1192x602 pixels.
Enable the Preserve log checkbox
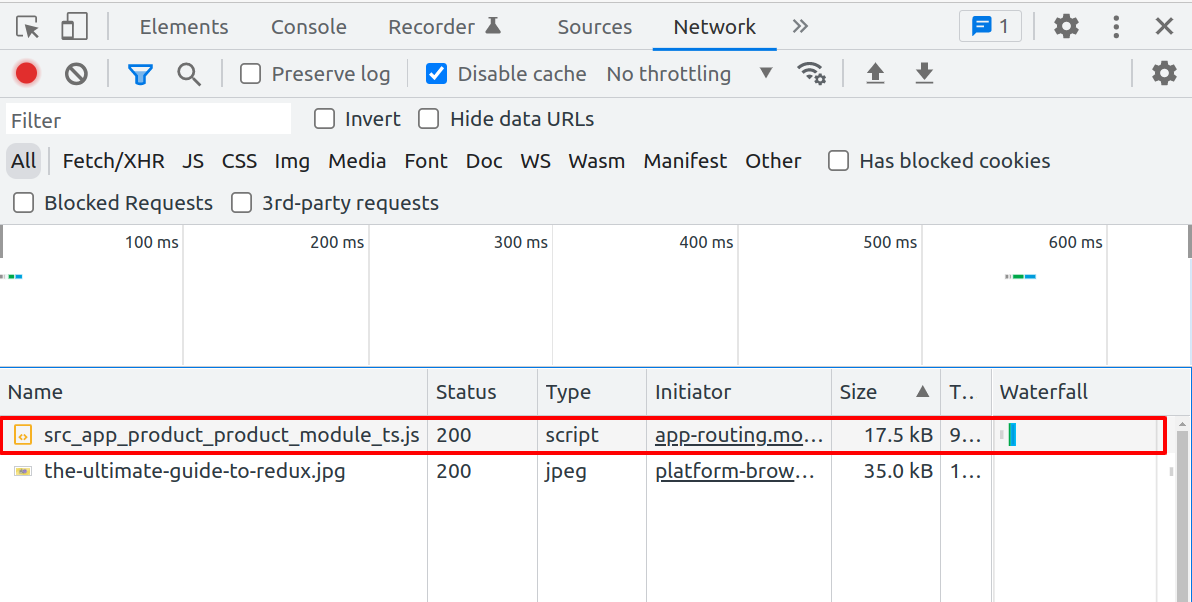tap(250, 74)
